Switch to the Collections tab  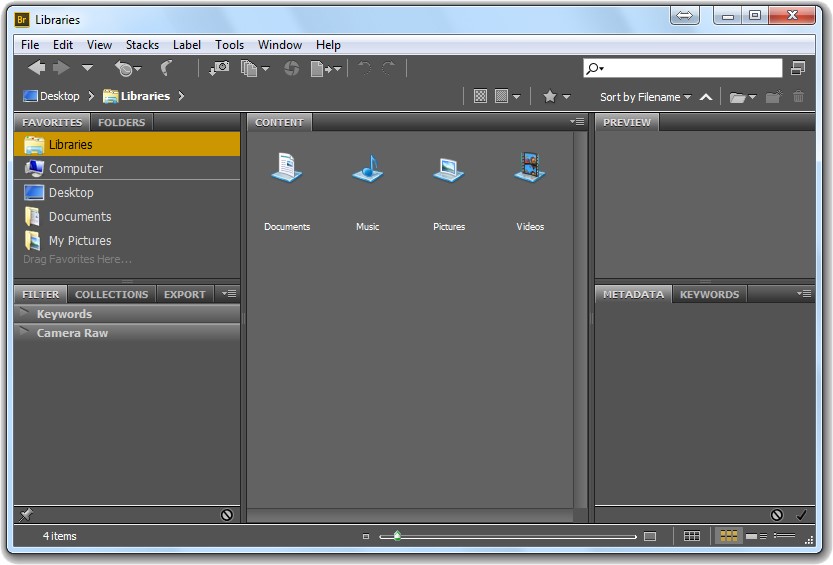click(x=112, y=294)
